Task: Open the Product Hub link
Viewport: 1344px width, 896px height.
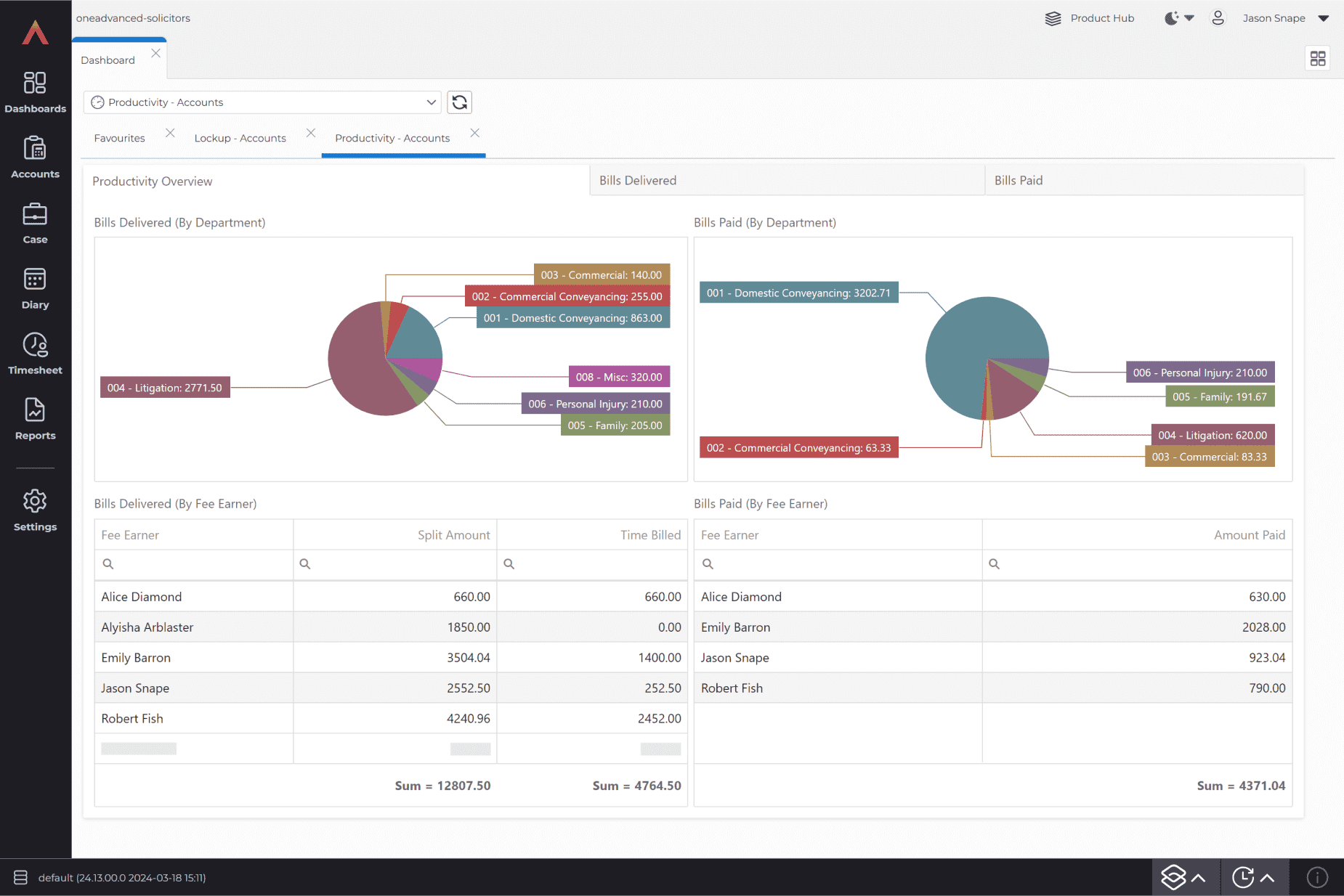Action: point(1090,18)
